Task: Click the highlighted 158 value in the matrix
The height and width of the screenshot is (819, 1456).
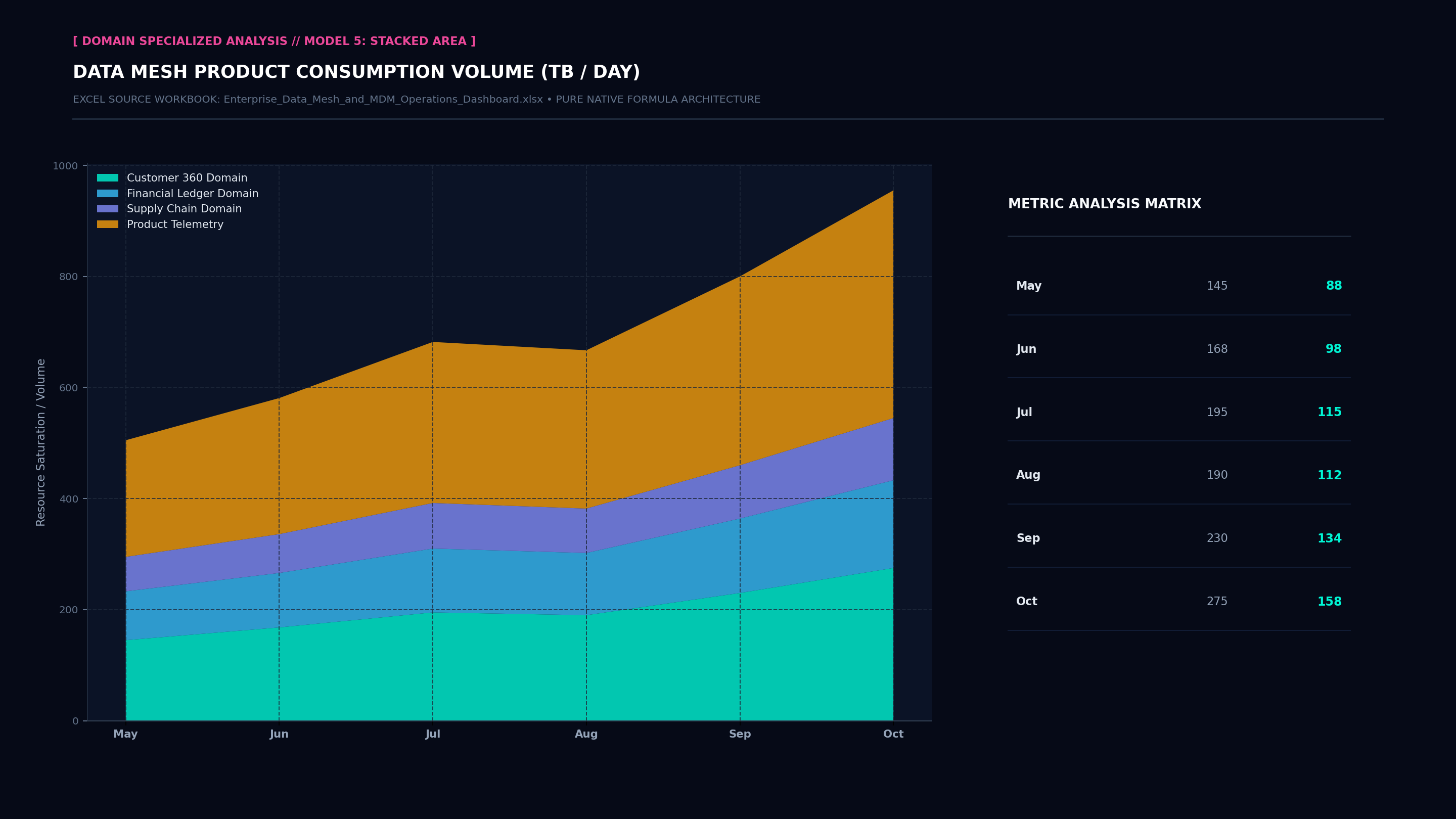Action: point(1330,602)
